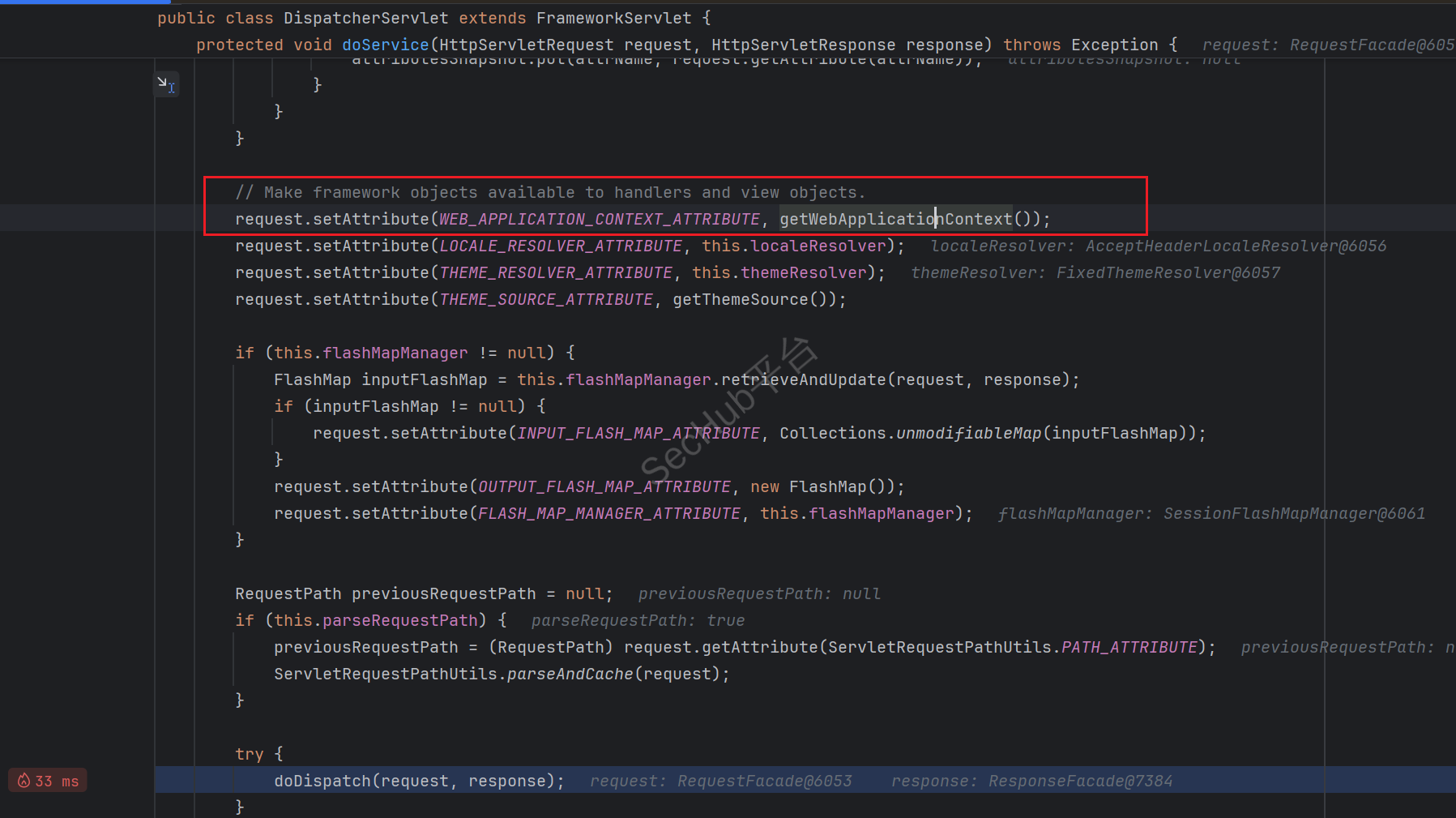Viewport: 1456px width, 818px height.
Task: Click the flashMapManager SessionFlashMapManager inline hint
Action: [1210, 513]
